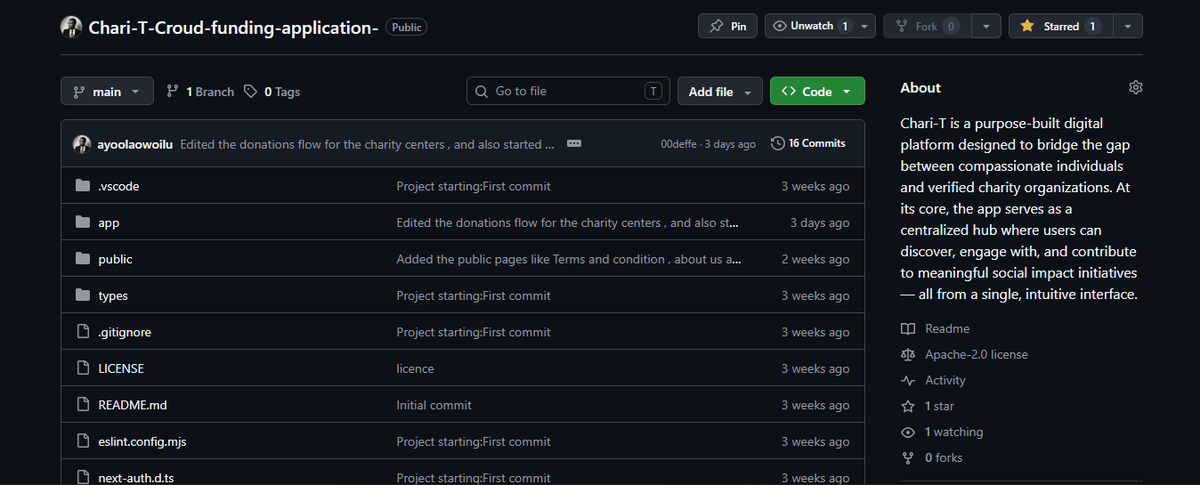Open the 0 Tags link
Image resolution: width=1200 pixels, height=485 pixels.
[x=272, y=91]
